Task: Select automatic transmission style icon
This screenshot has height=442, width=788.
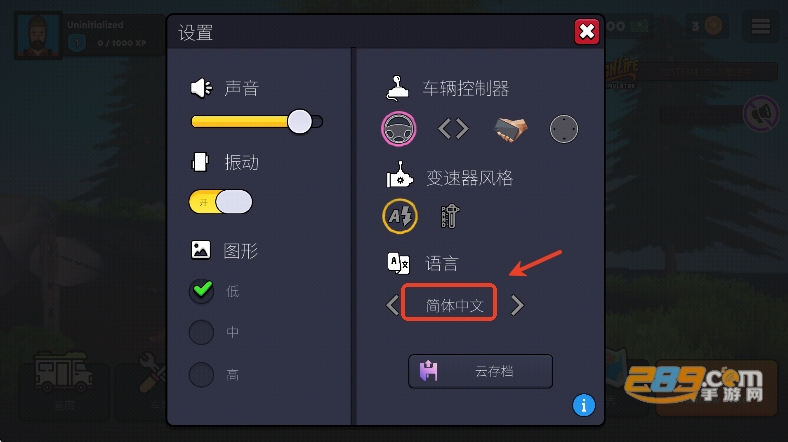Action: [400, 216]
